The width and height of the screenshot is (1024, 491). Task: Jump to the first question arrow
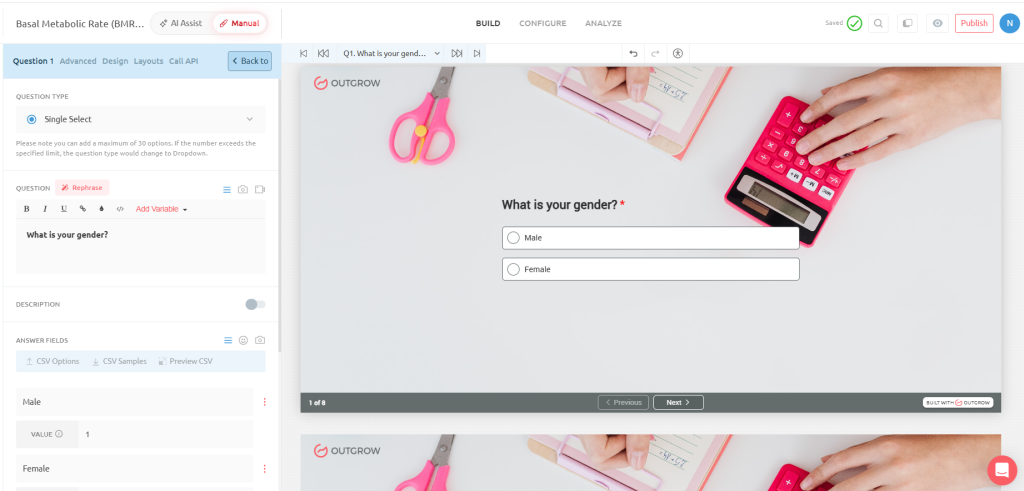pos(303,54)
